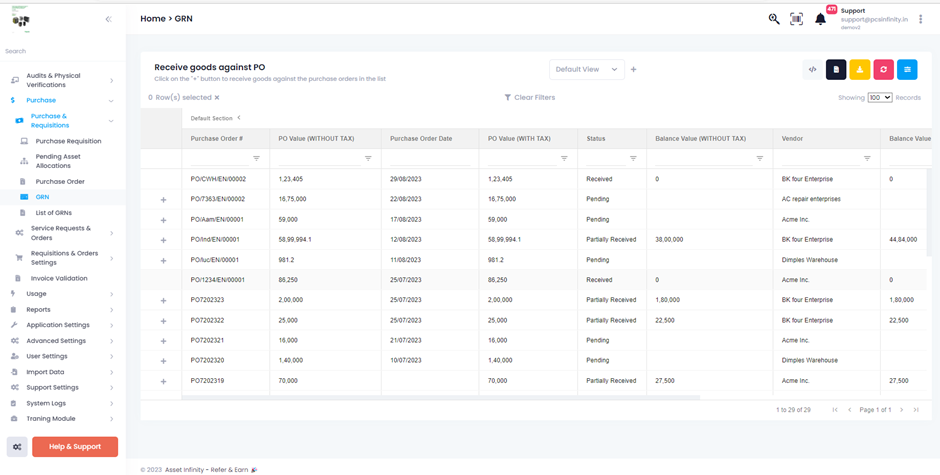Click the yellow download button

tap(860, 70)
